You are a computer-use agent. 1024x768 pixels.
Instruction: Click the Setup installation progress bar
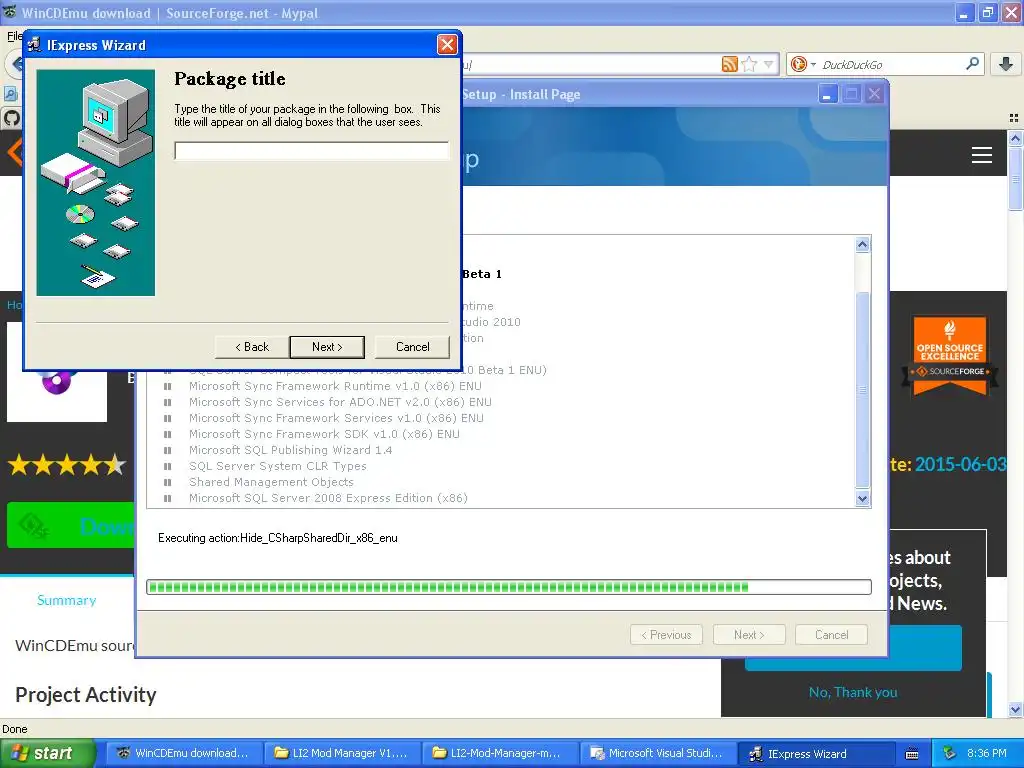pyautogui.click(x=509, y=587)
